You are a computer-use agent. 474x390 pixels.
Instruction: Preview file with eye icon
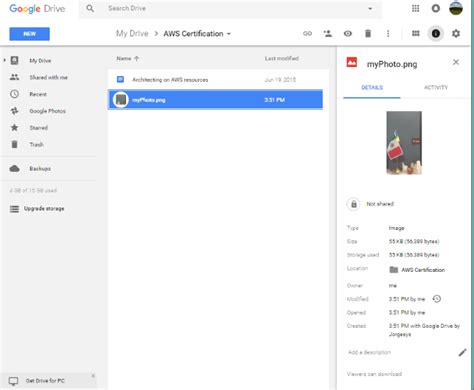(348, 33)
